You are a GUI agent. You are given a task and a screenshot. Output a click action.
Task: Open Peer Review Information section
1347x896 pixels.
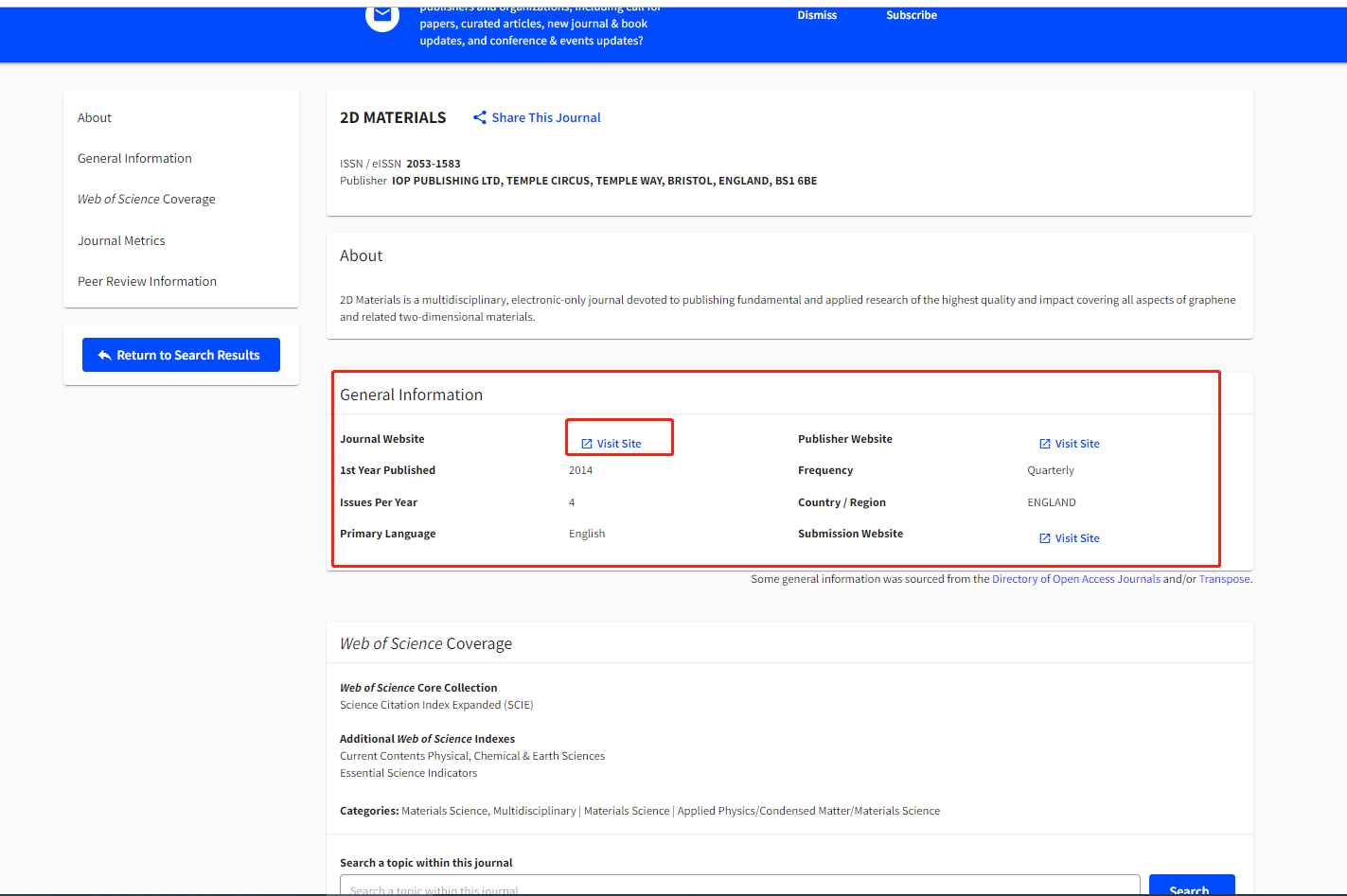tap(147, 281)
